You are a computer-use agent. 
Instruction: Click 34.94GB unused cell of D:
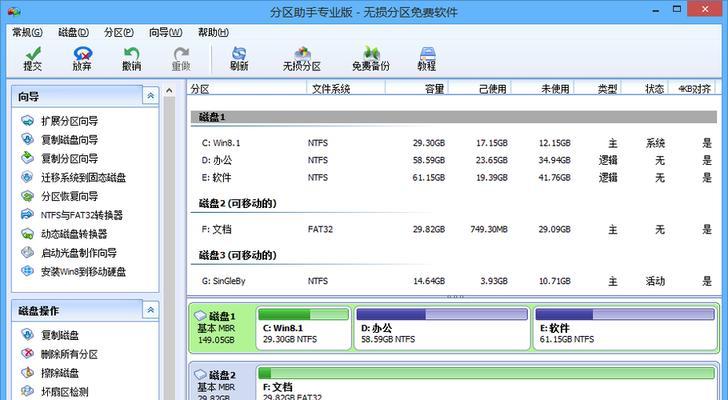554,160
